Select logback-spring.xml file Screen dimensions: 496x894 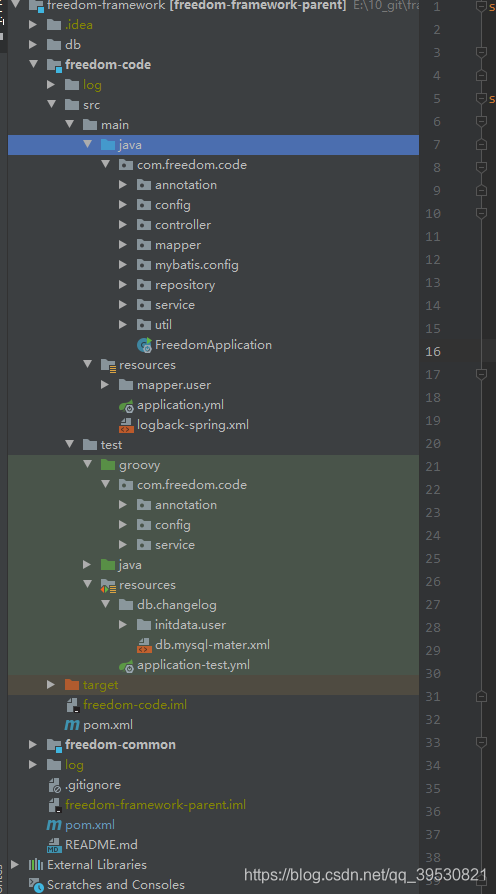tap(193, 425)
